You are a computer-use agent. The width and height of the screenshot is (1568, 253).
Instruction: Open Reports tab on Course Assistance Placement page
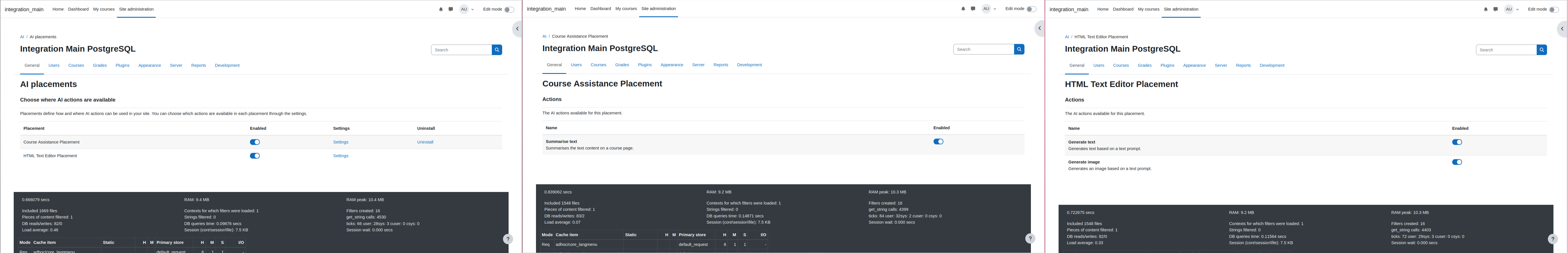pos(721,65)
